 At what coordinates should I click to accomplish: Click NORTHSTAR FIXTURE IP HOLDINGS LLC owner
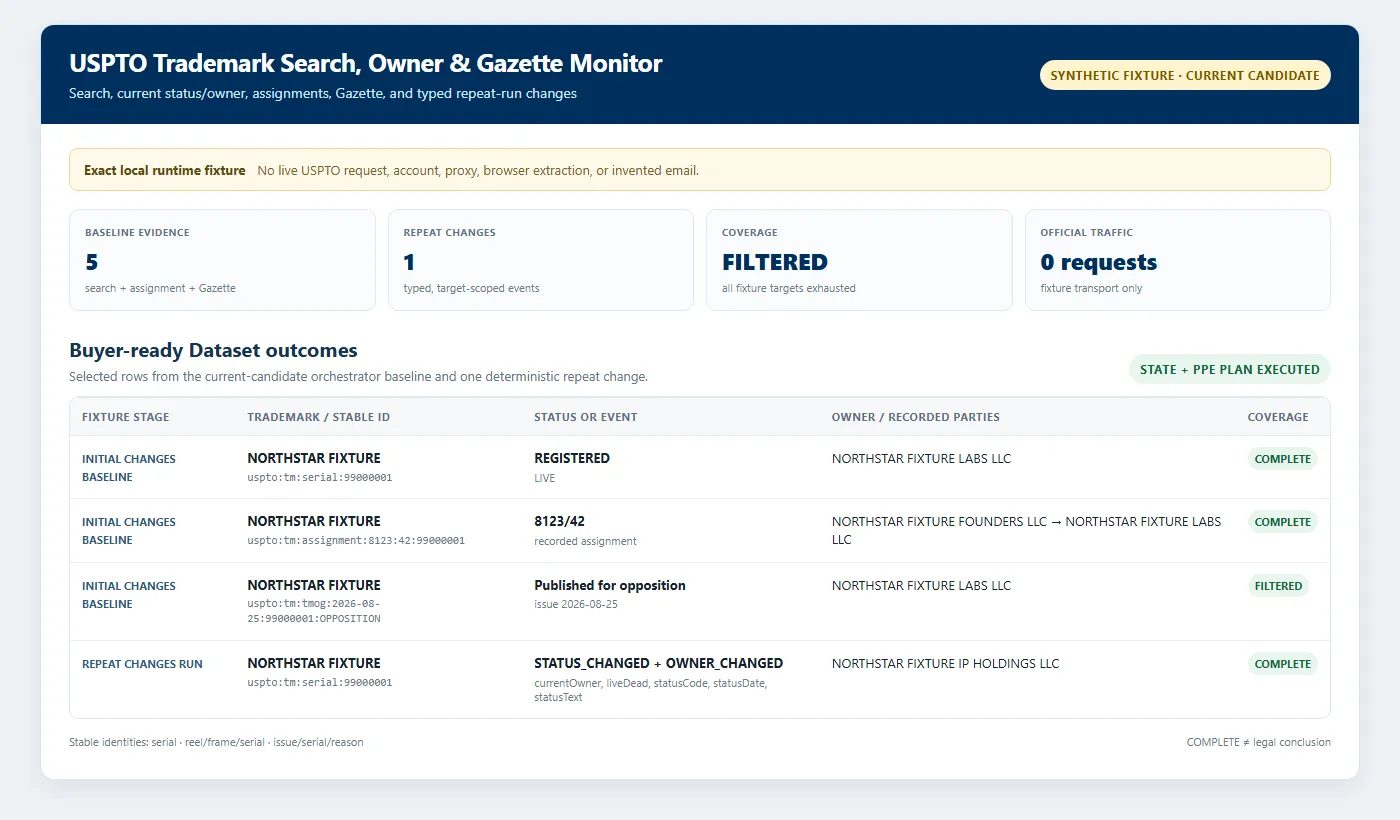[x=945, y=664]
